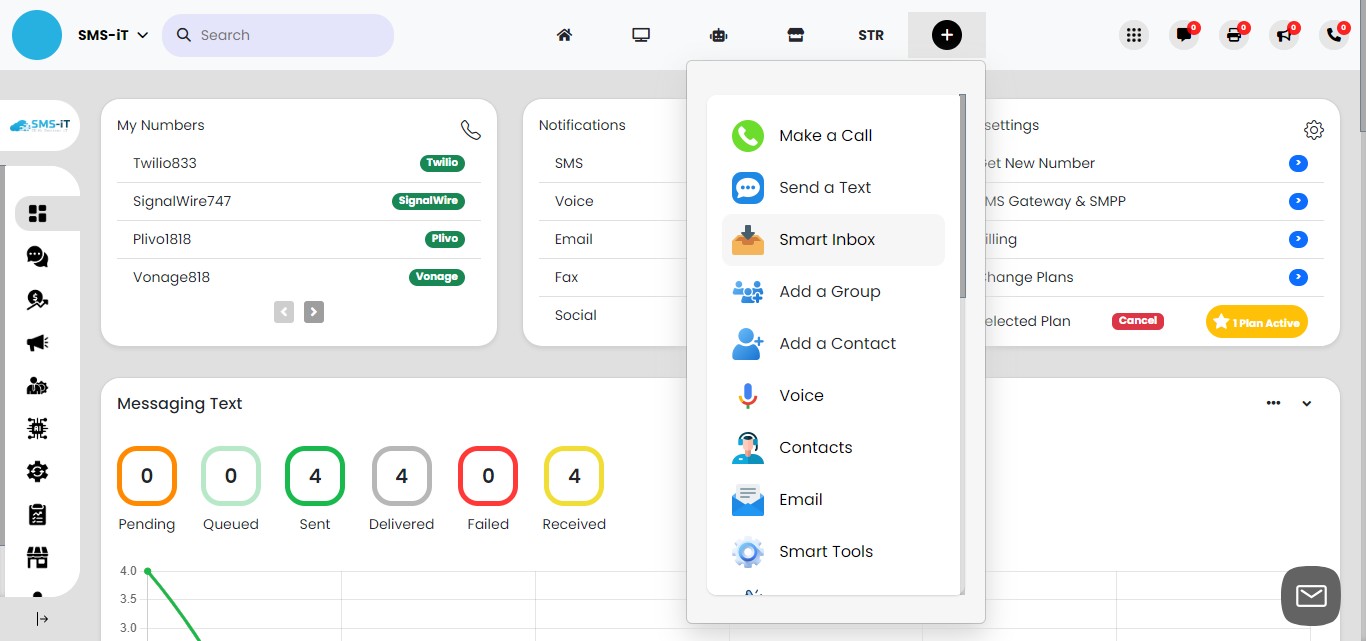Click the Twilio badge

[x=442, y=163]
